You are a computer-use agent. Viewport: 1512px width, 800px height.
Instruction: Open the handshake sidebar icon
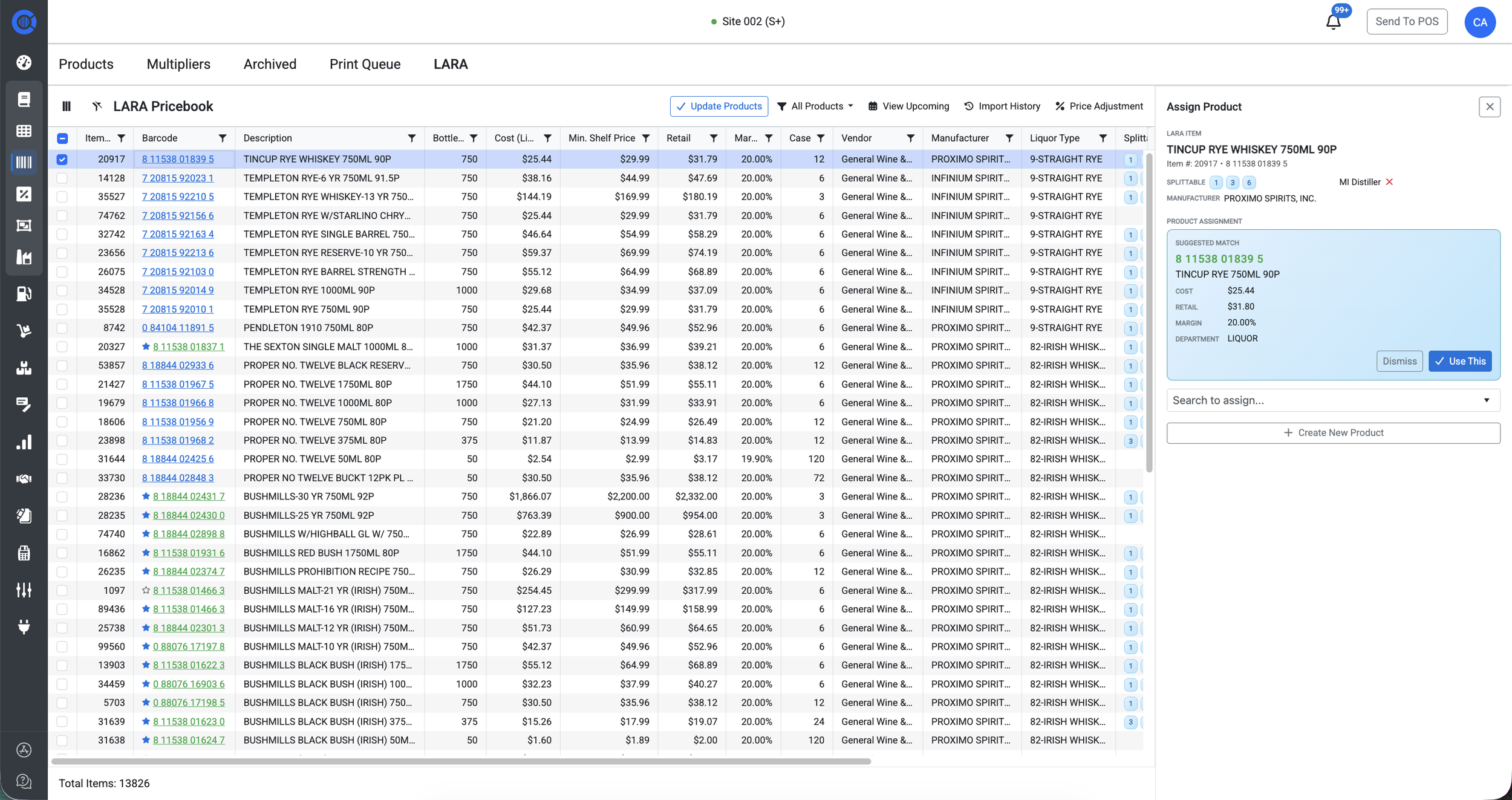click(x=24, y=479)
